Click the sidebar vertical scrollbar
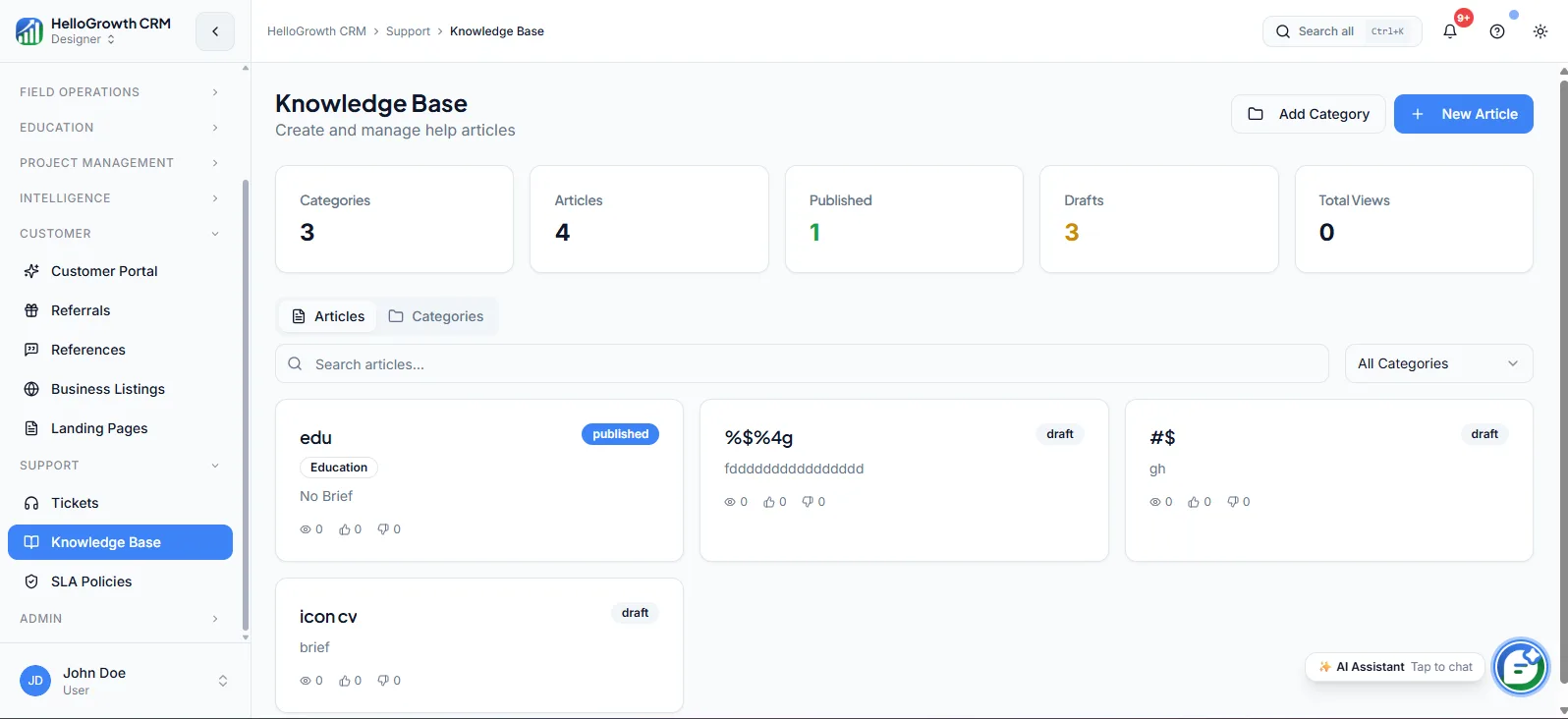The width and height of the screenshot is (1568, 719). click(246, 405)
